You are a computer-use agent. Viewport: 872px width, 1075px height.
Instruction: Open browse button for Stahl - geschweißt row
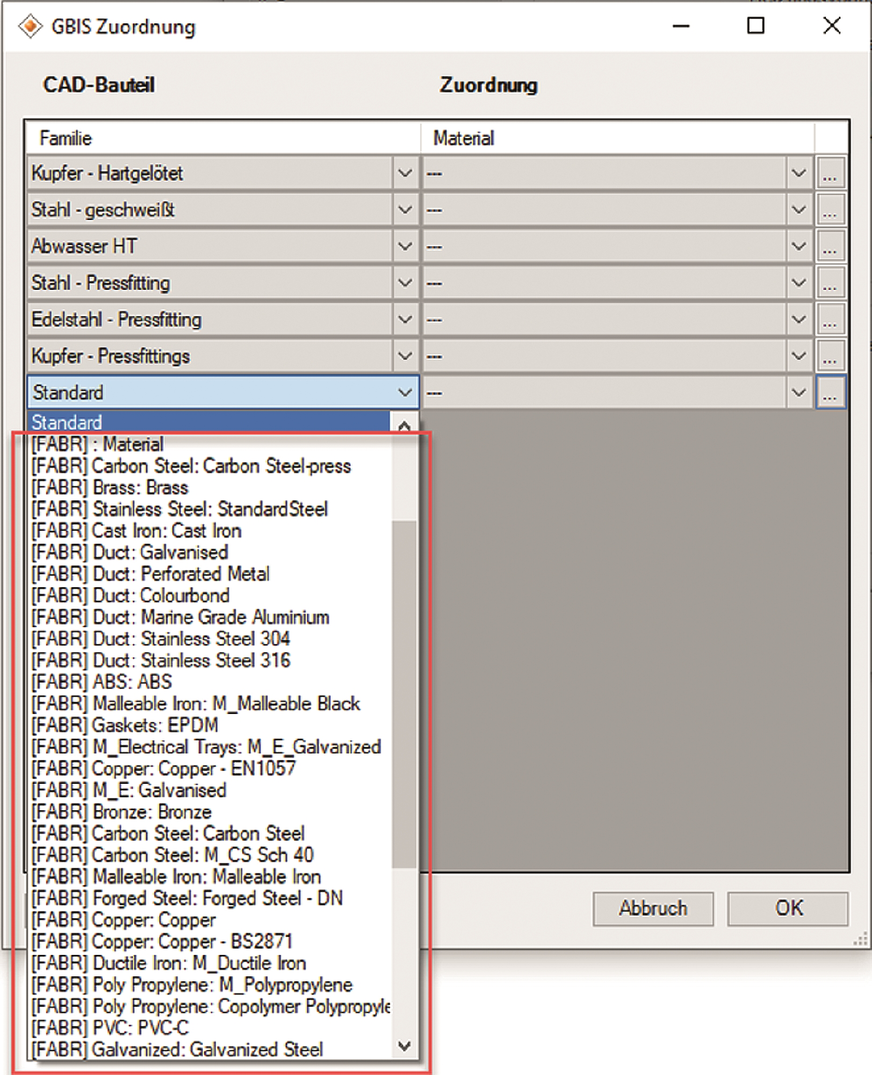point(831,211)
